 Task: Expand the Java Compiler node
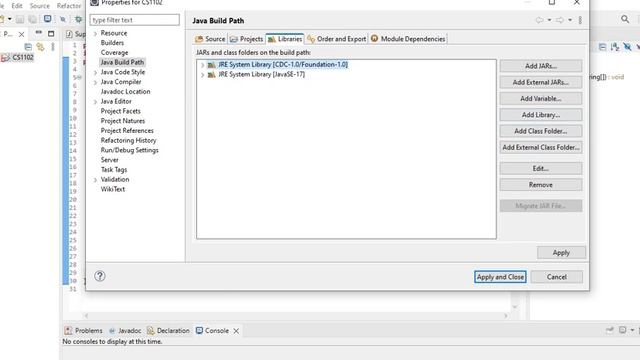(x=95, y=82)
